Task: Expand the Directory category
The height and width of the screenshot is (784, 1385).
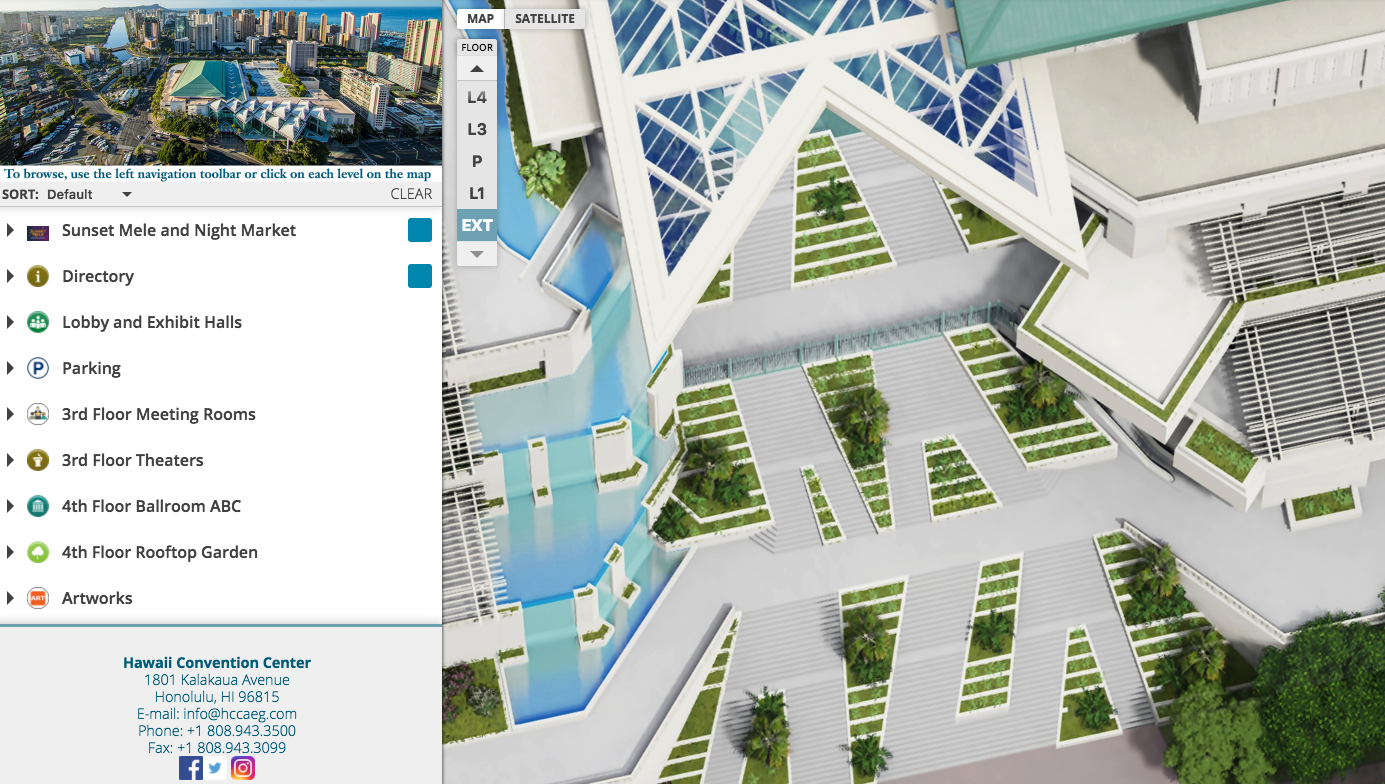Action: pos(10,276)
